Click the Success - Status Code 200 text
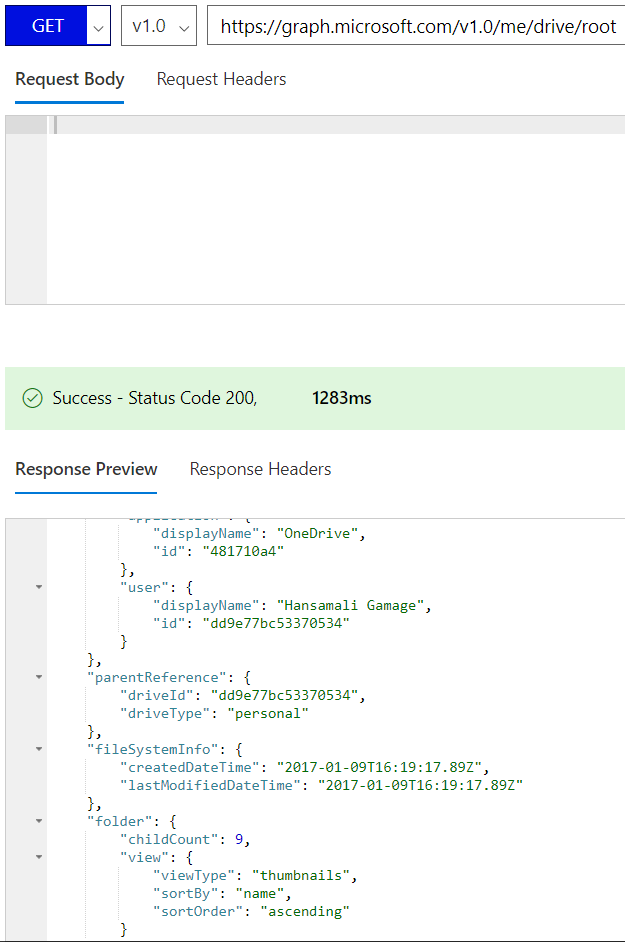Screen dimensions: 625x942 (x=155, y=398)
